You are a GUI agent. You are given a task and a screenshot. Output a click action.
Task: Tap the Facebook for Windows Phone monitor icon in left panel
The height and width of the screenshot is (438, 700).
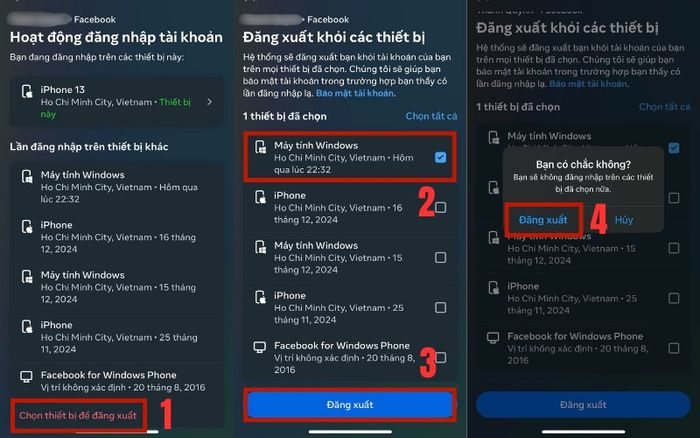[x=26, y=377]
